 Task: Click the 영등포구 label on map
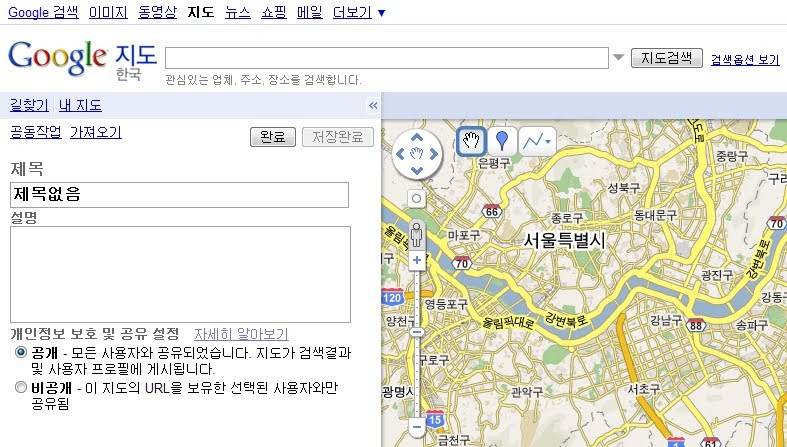(x=446, y=304)
